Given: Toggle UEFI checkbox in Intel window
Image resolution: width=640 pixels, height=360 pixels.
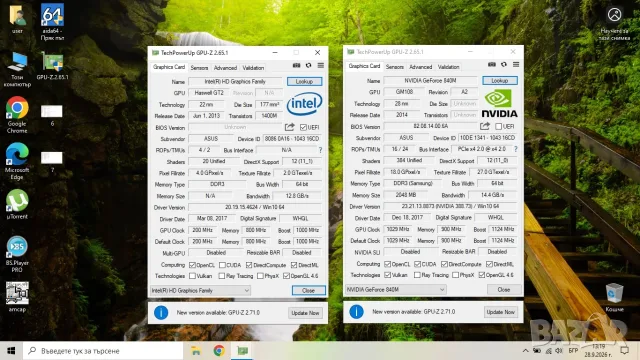Looking at the screenshot, I should point(303,127).
